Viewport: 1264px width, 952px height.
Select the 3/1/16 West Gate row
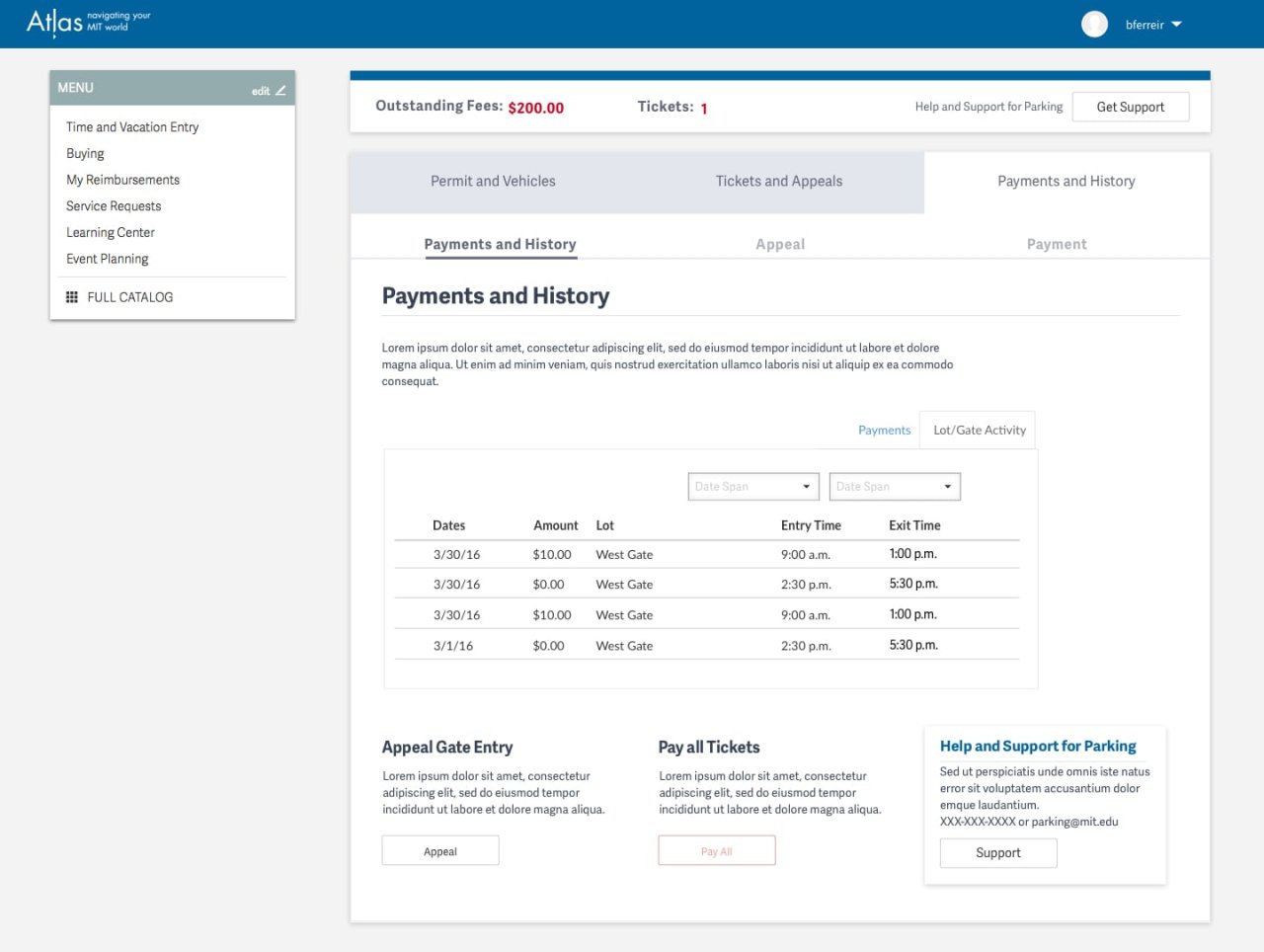(706, 646)
